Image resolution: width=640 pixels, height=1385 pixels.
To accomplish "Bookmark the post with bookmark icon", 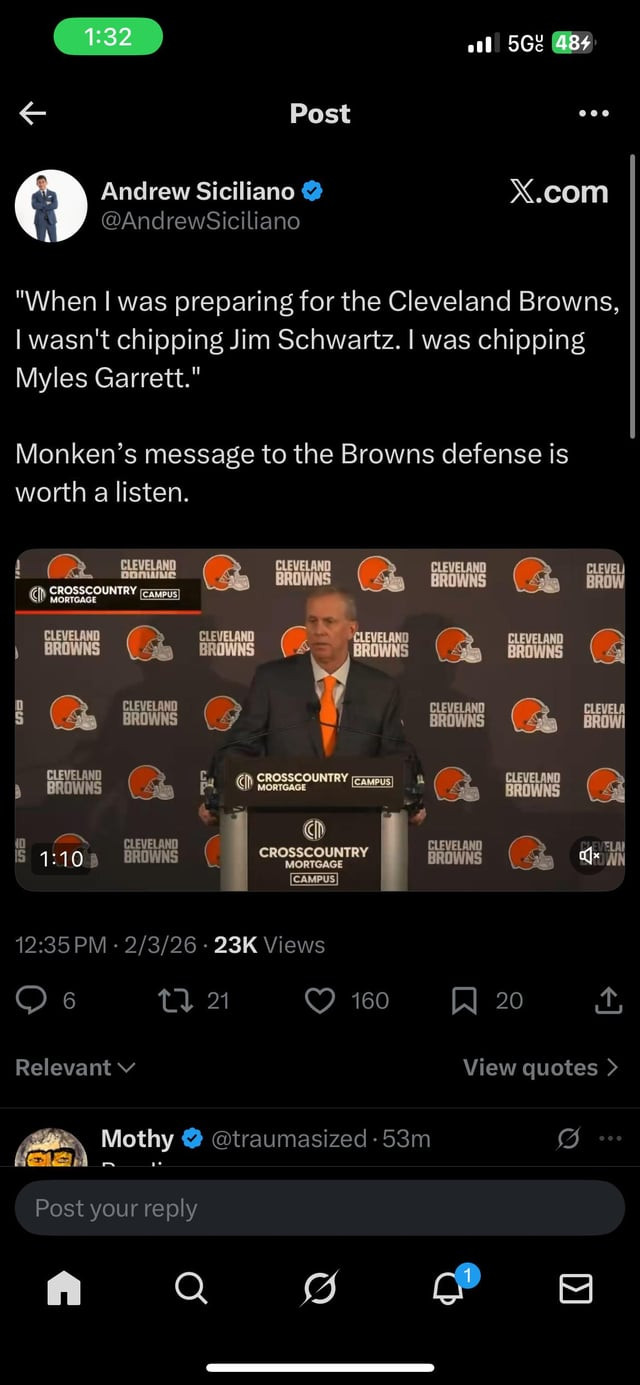I will point(464,1001).
